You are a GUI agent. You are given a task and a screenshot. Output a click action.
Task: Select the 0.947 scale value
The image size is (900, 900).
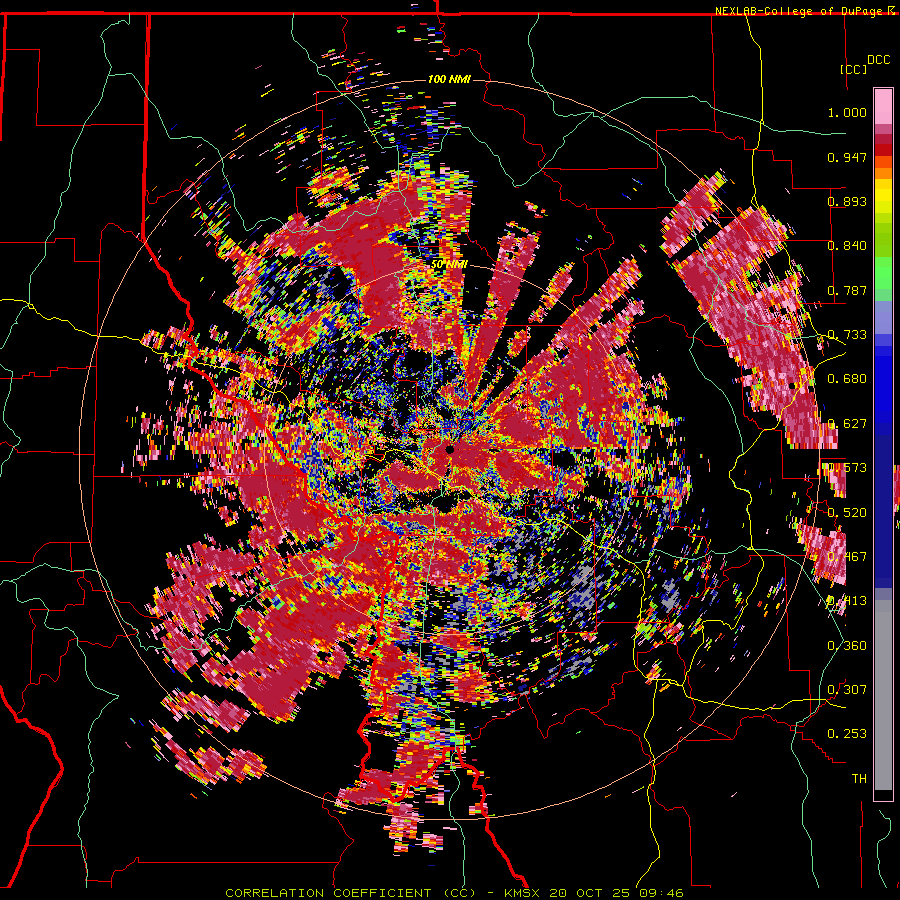tap(847, 157)
